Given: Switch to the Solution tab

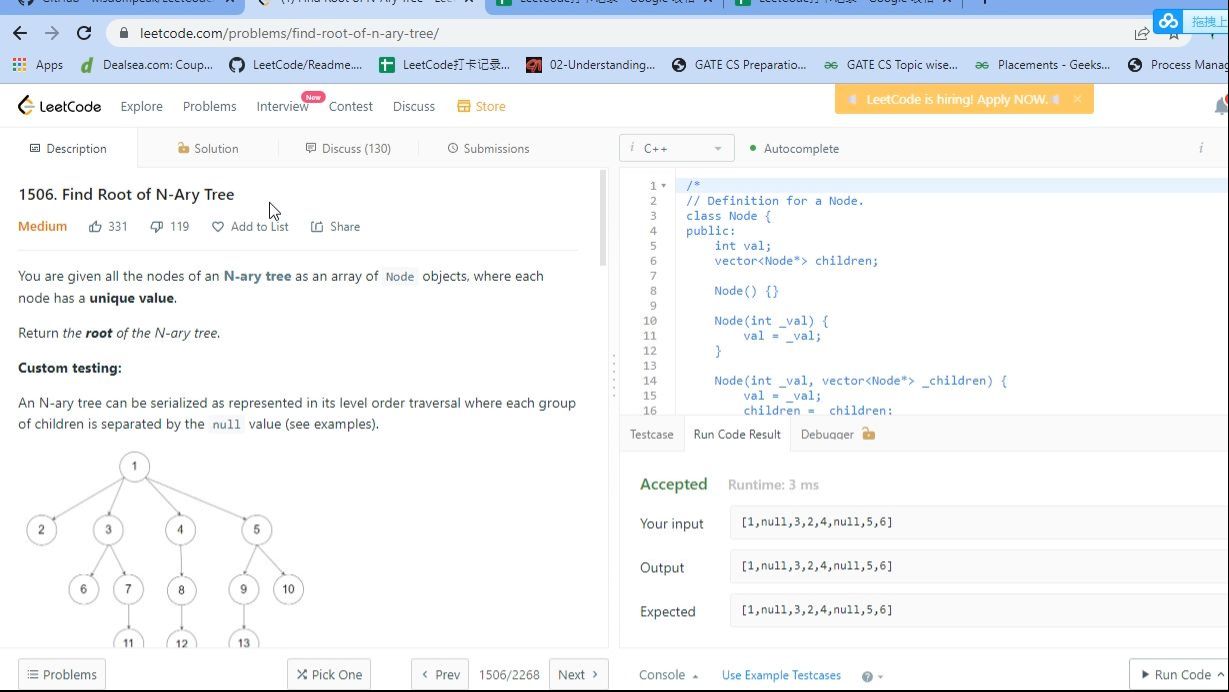Looking at the screenshot, I should [208, 149].
